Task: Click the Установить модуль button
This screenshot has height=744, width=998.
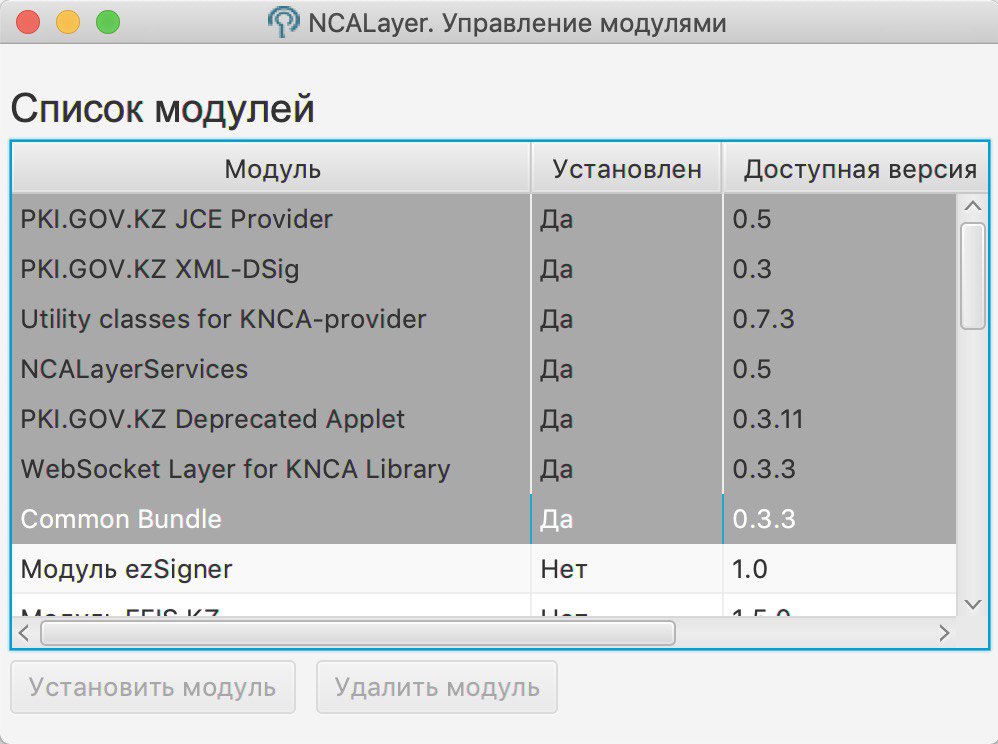Action: point(153,687)
